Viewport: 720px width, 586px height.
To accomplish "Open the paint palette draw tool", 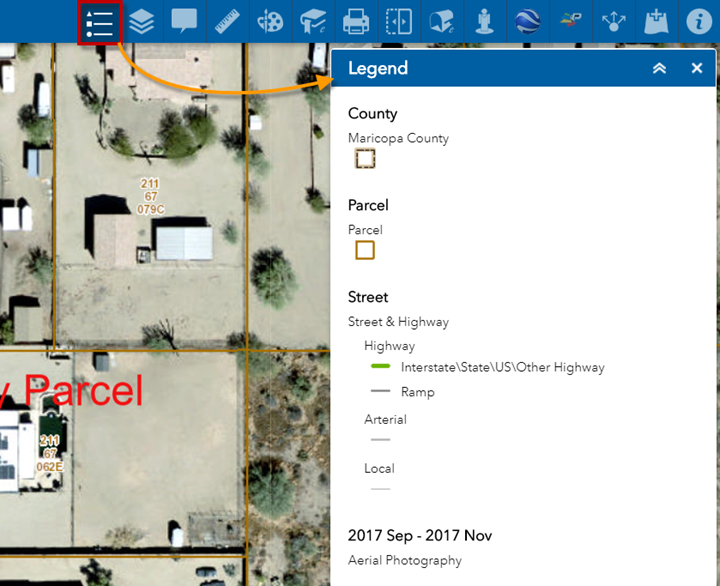I will click(270, 22).
